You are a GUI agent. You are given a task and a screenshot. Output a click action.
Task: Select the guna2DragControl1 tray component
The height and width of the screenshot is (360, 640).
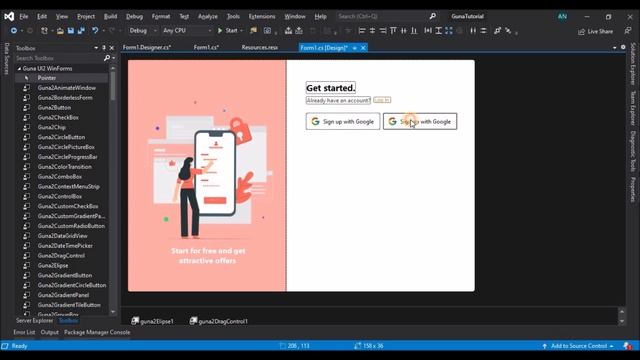pyautogui.click(x=219, y=321)
